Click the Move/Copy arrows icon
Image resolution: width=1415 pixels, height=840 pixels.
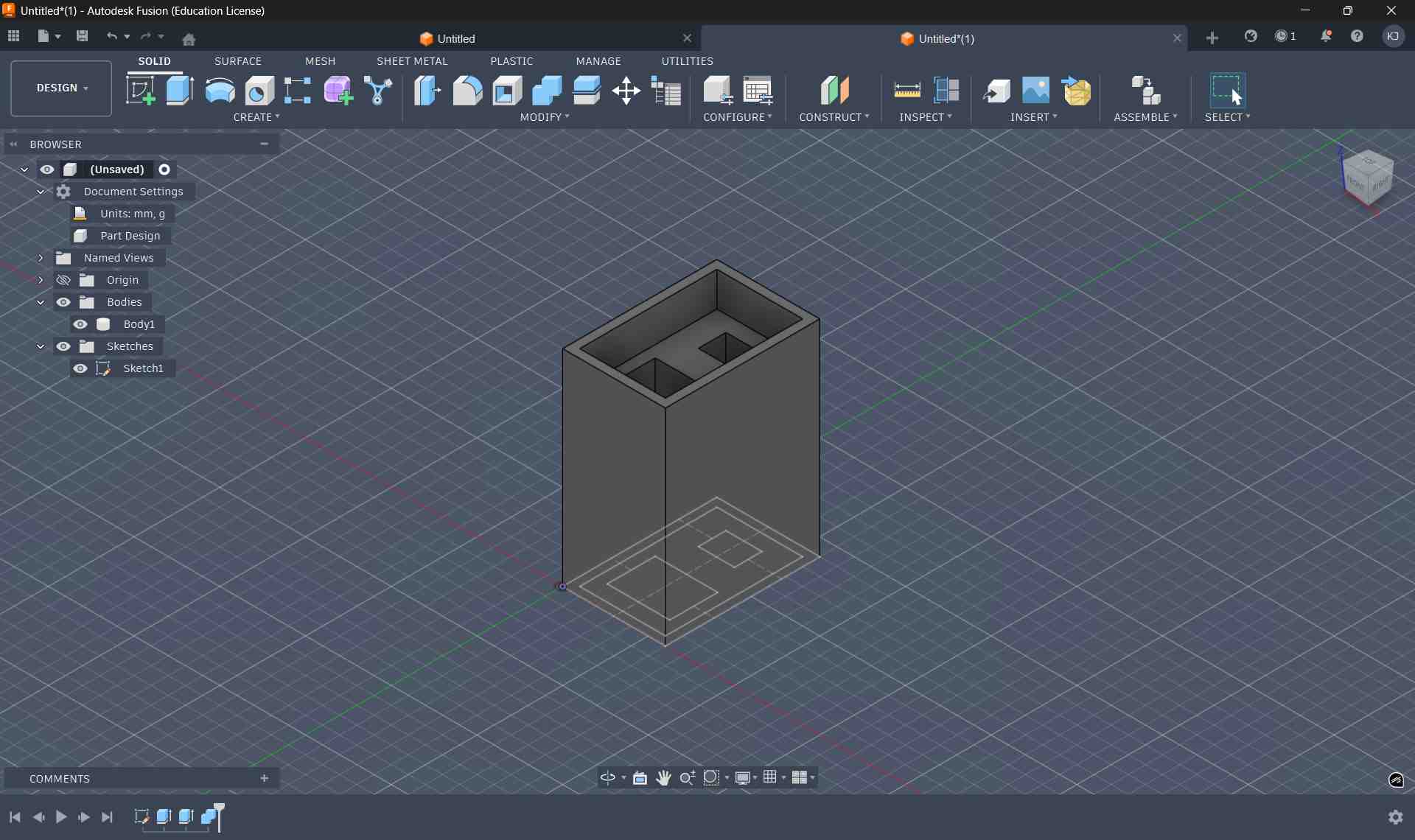point(626,91)
